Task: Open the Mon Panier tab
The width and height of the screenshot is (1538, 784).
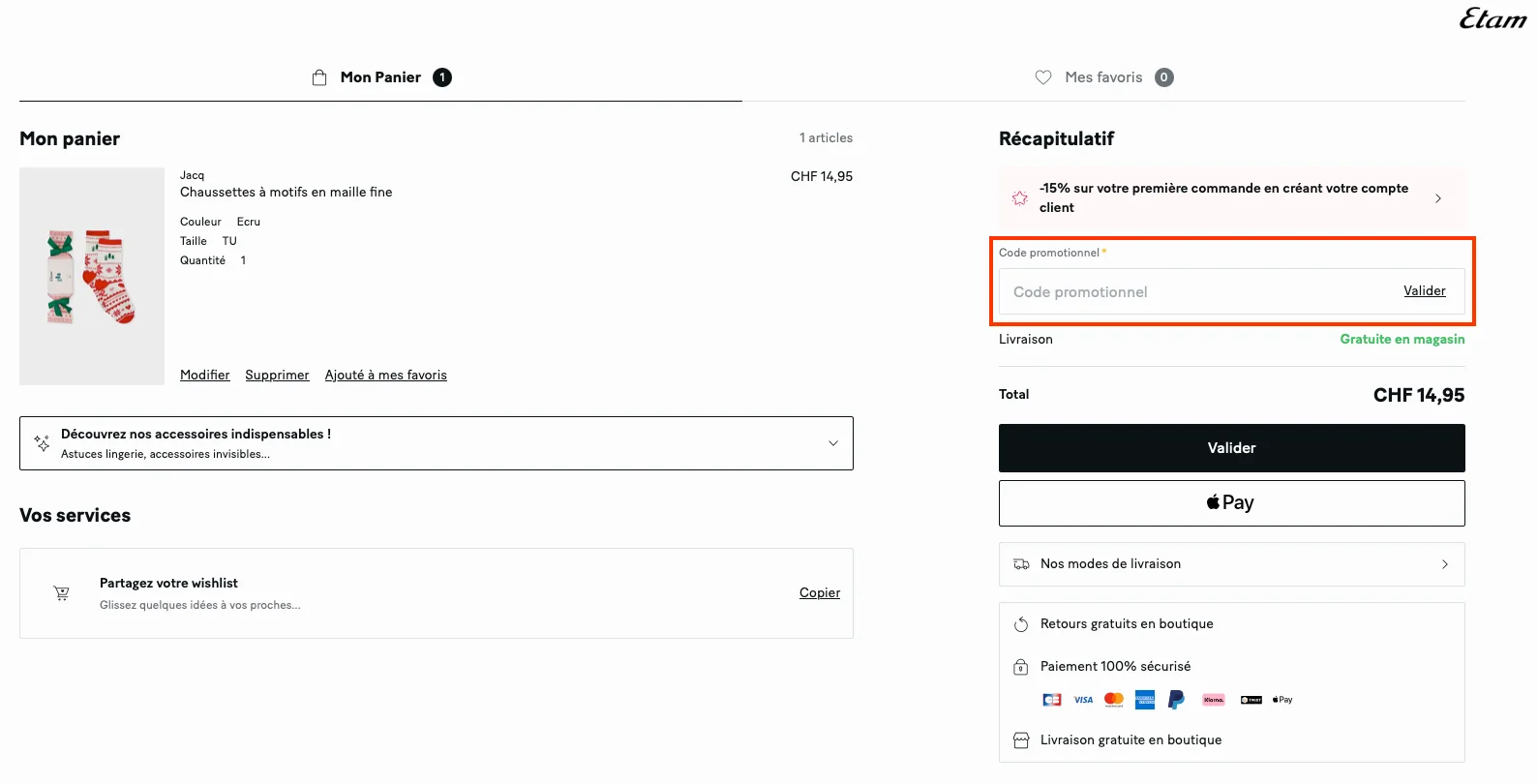Action: [x=380, y=77]
